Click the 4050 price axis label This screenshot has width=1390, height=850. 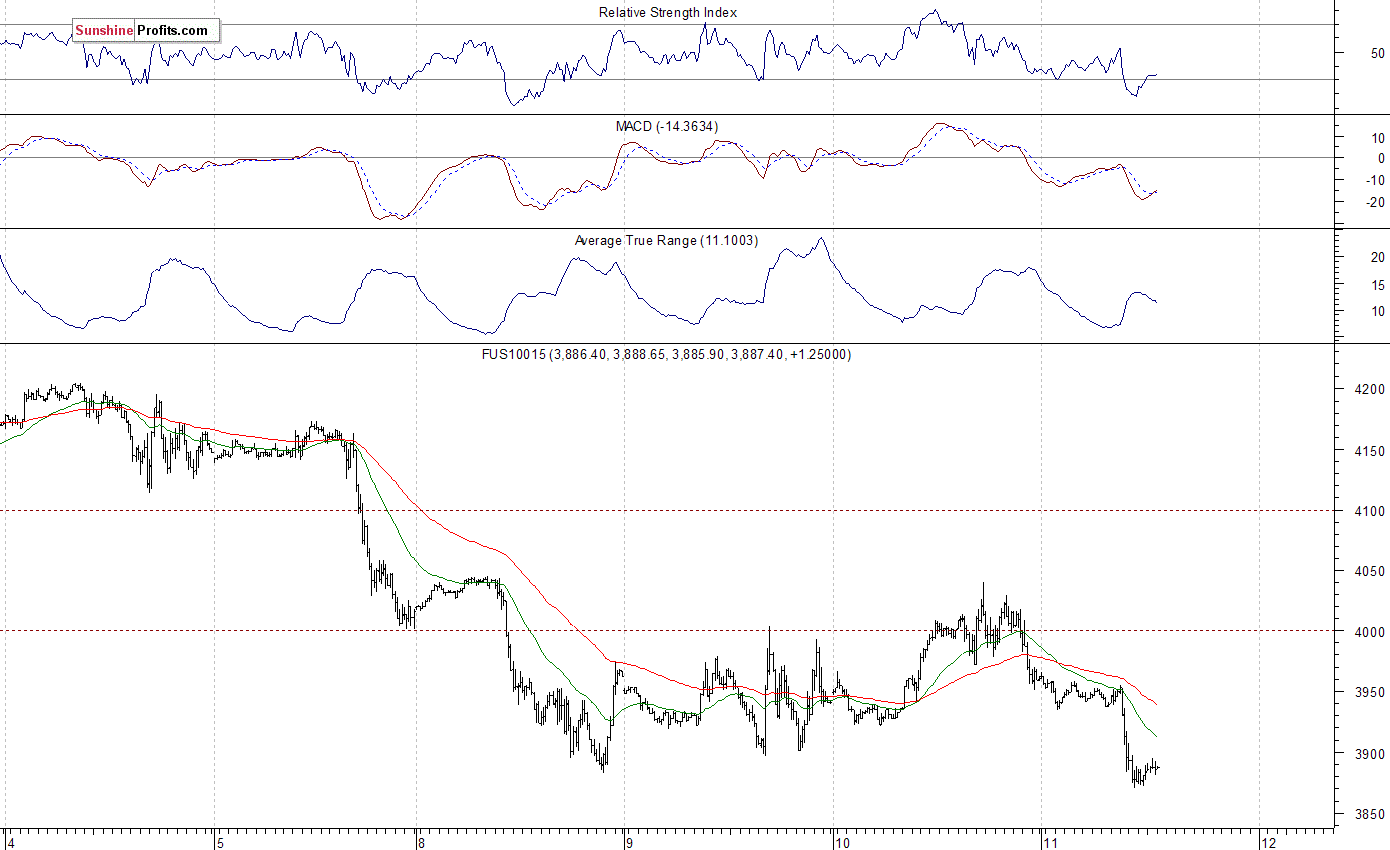click(x=1369, y=571)
